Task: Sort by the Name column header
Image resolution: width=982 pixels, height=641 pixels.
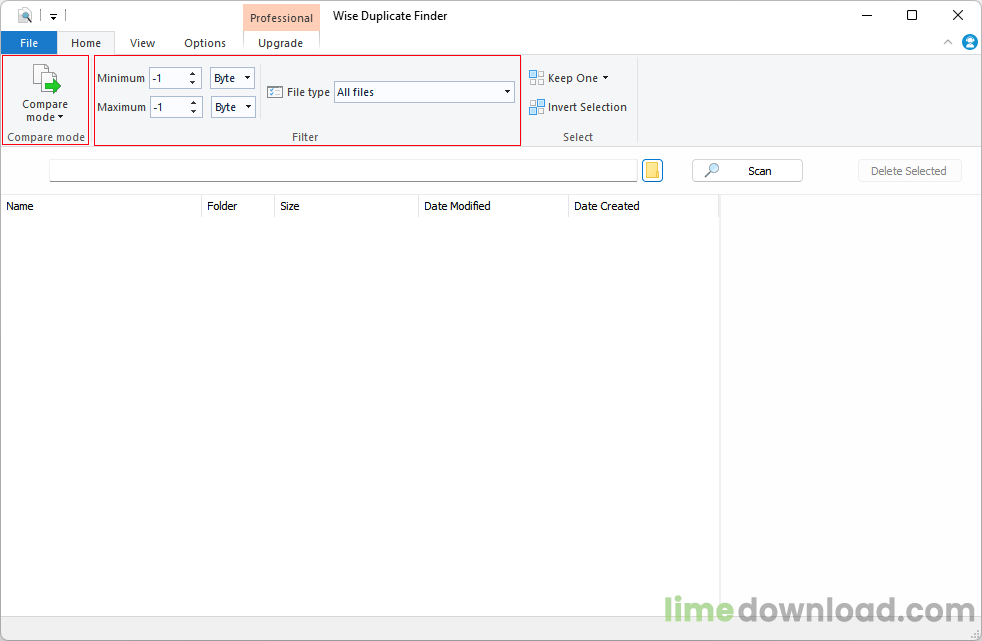Action: coord(101,206)
